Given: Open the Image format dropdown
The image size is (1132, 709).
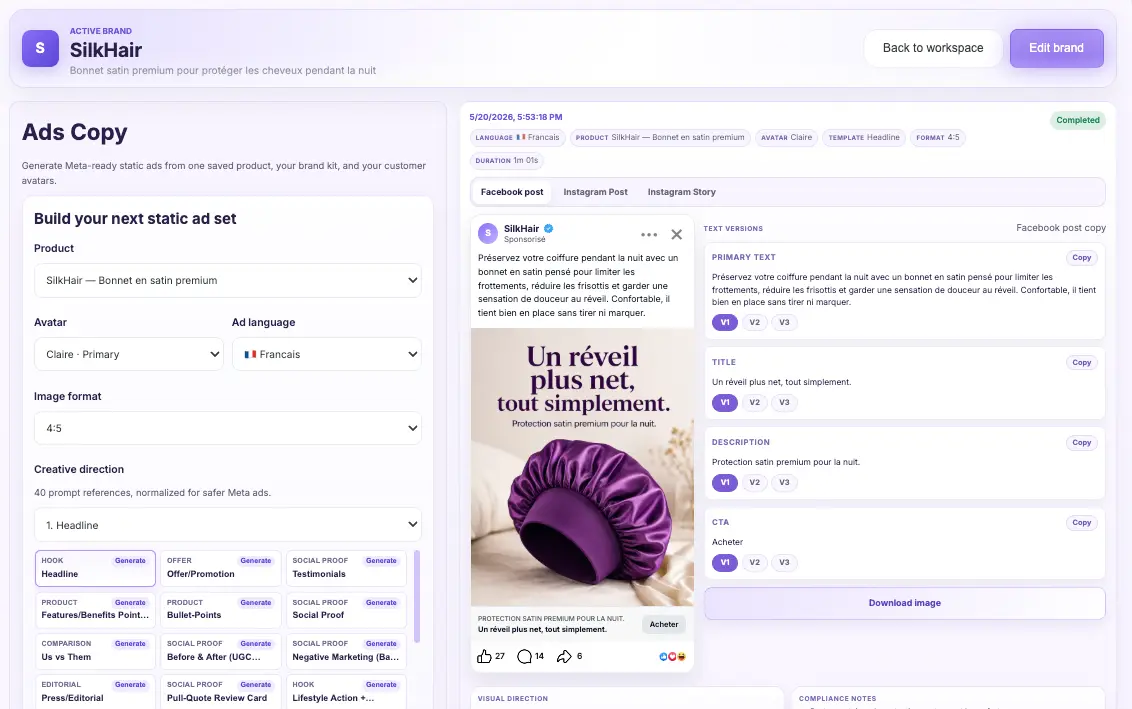Looking at the screenshot, I should click(227, 428).
